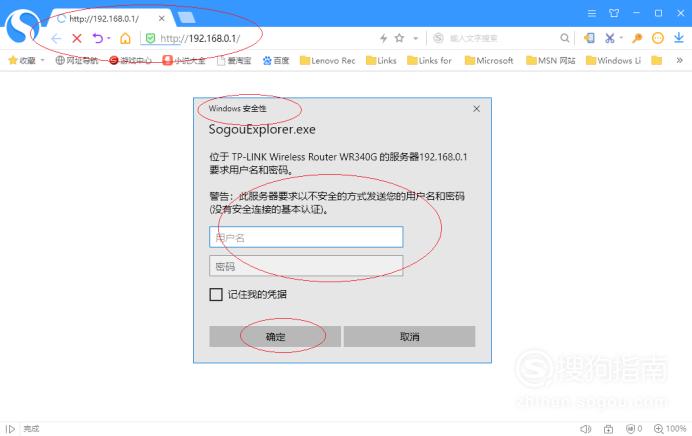Stop loading with the red X
The height and width of the screenshot is (436, 692).
coord(77,38)
